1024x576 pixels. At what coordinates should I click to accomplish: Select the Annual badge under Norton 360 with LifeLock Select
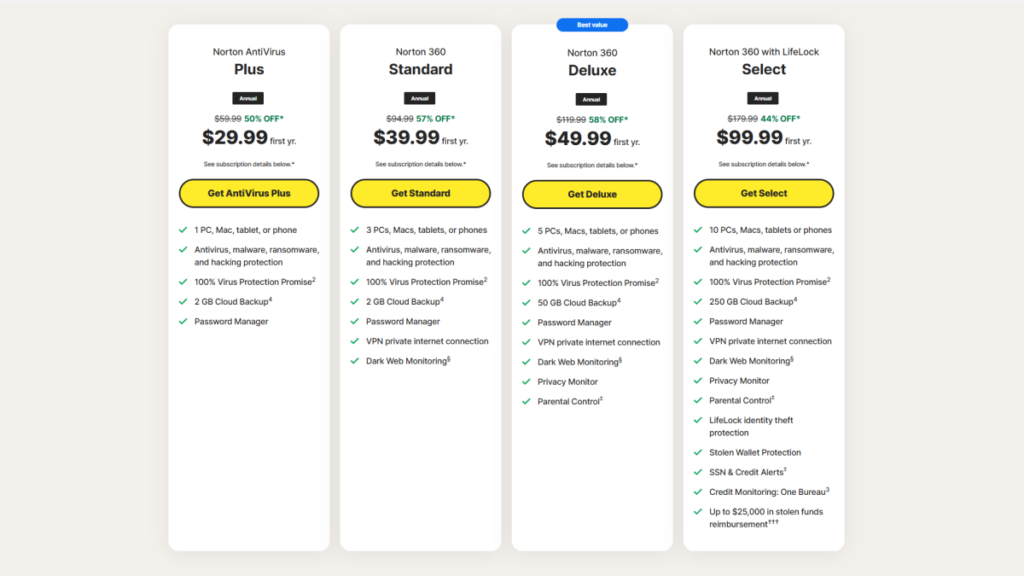pos(763,97)
